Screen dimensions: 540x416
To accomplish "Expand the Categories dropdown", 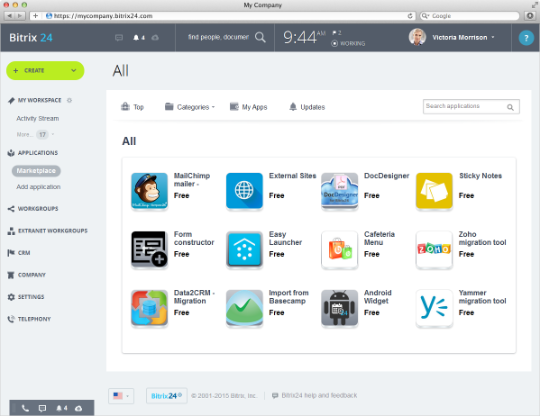I will (190, 107).
